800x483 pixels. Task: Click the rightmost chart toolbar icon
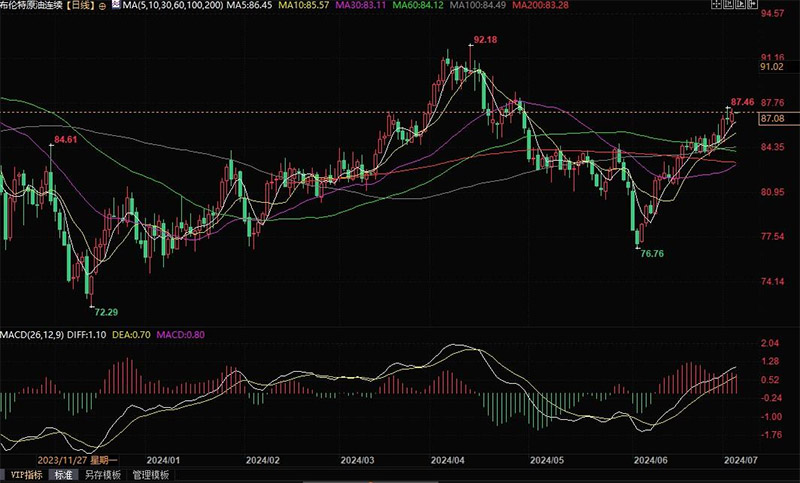[753, 4]
